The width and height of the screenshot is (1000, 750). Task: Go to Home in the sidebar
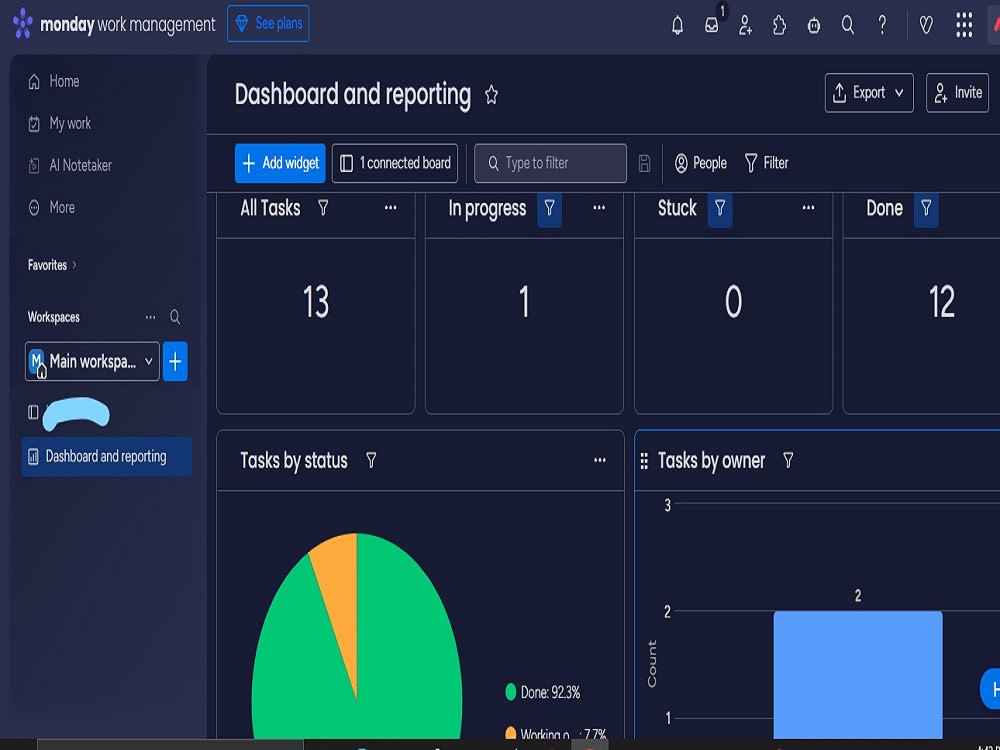54,82
